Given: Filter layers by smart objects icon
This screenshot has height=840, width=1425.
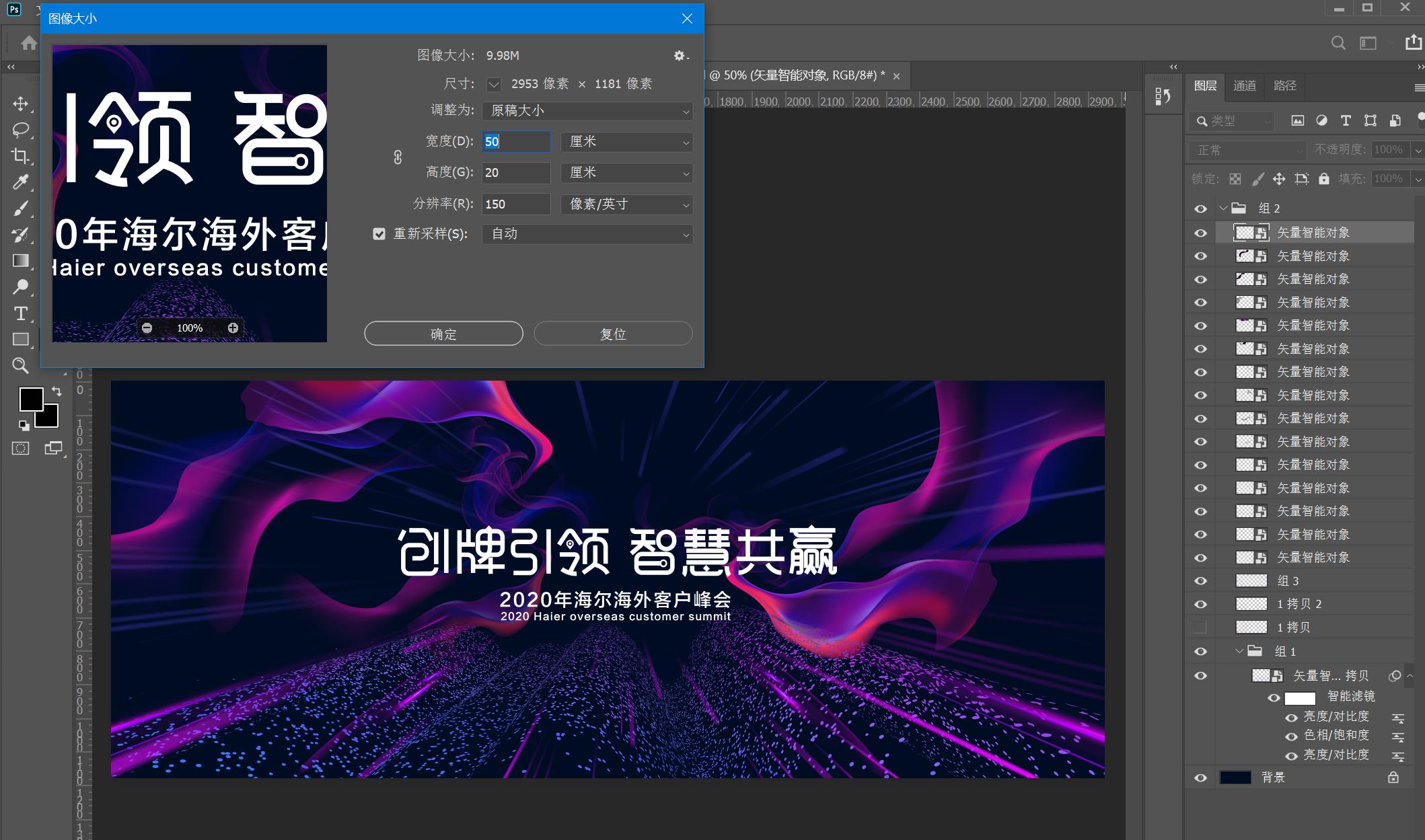Looking at the screenshot, I should pyautogui.click(x=1395, y=120).
